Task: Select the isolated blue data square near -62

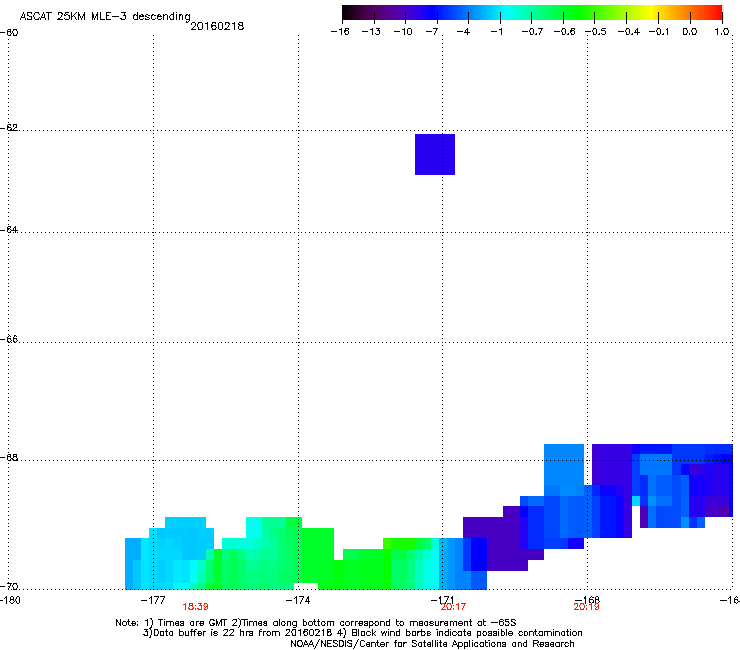Action: [435, 154]
